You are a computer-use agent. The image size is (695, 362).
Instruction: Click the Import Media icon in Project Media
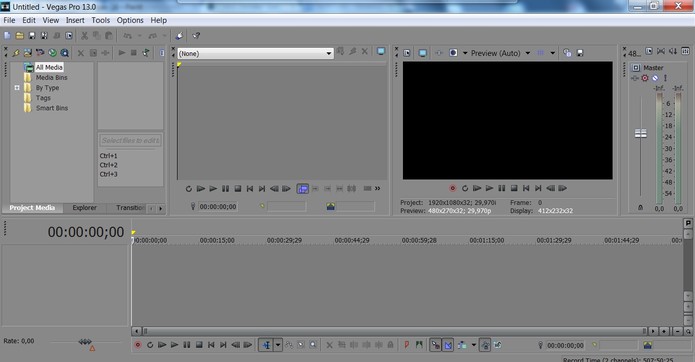pyautogui.click(x=16, y=53)
